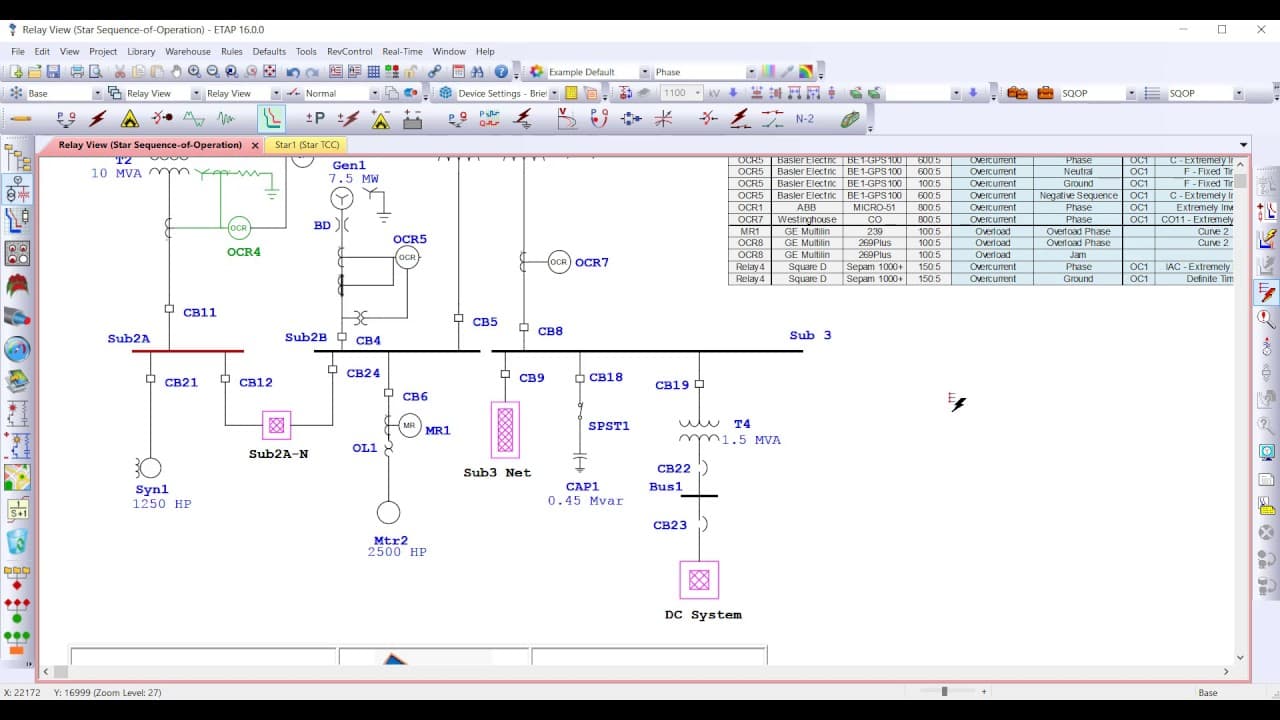Click the Zoom In magnifier icon
Viewport: 1280px width, 720px height.
(195, 72)
